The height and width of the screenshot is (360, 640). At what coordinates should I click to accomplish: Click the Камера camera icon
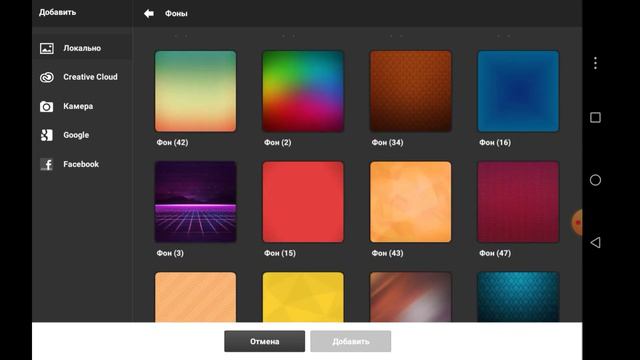[47, 107]
